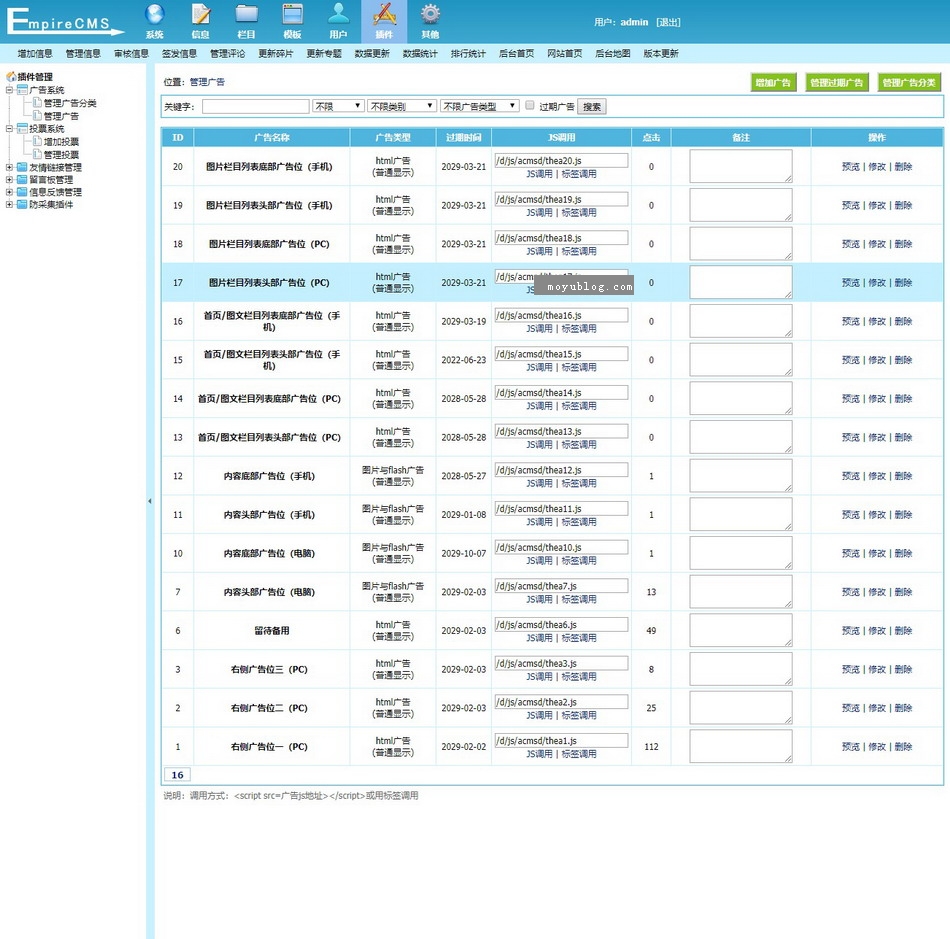
Task: Click the home icon beside 插件管理
Action: coord(11,77)
